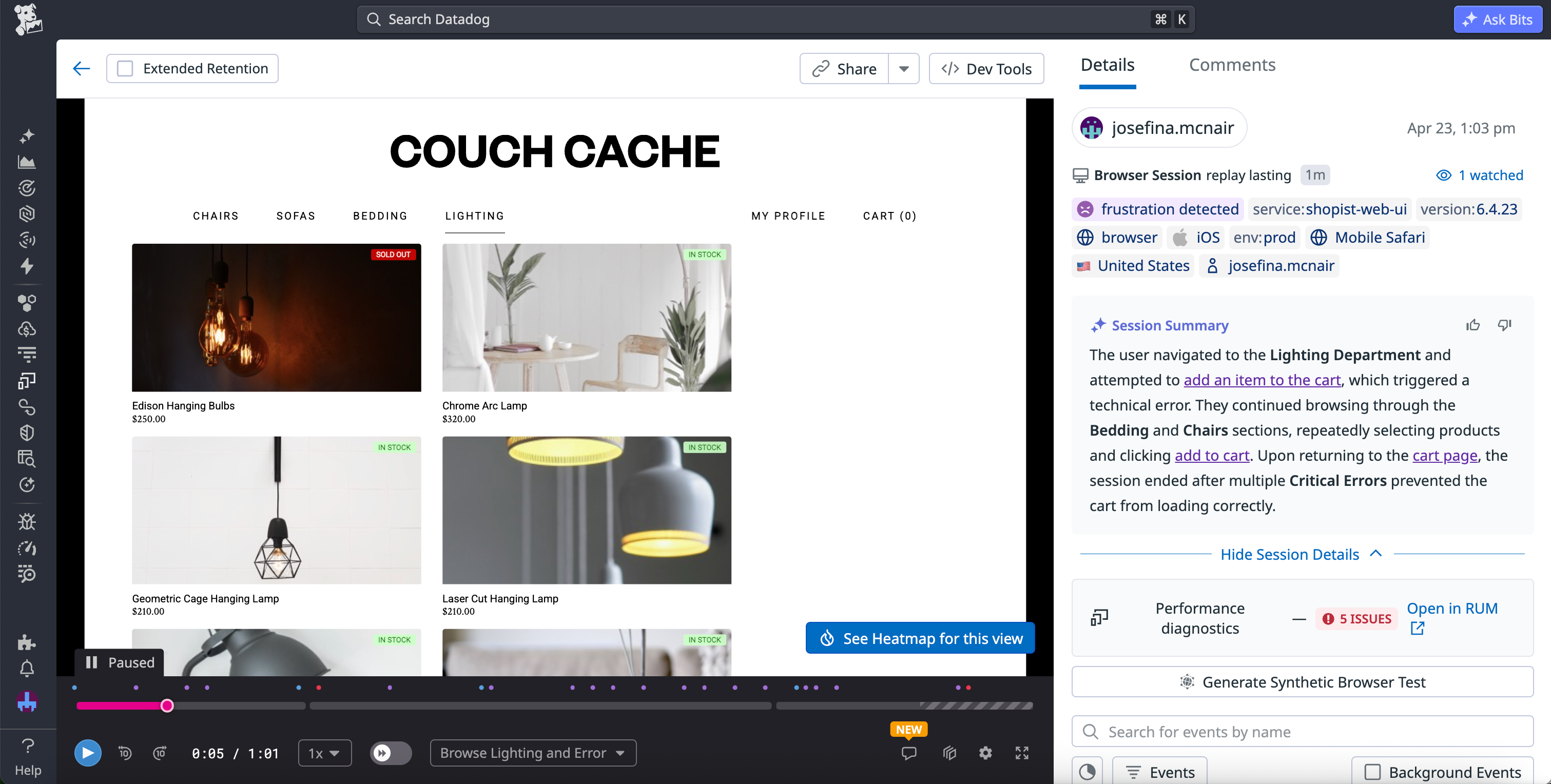Click the Mobile Safari tag

1368,237
